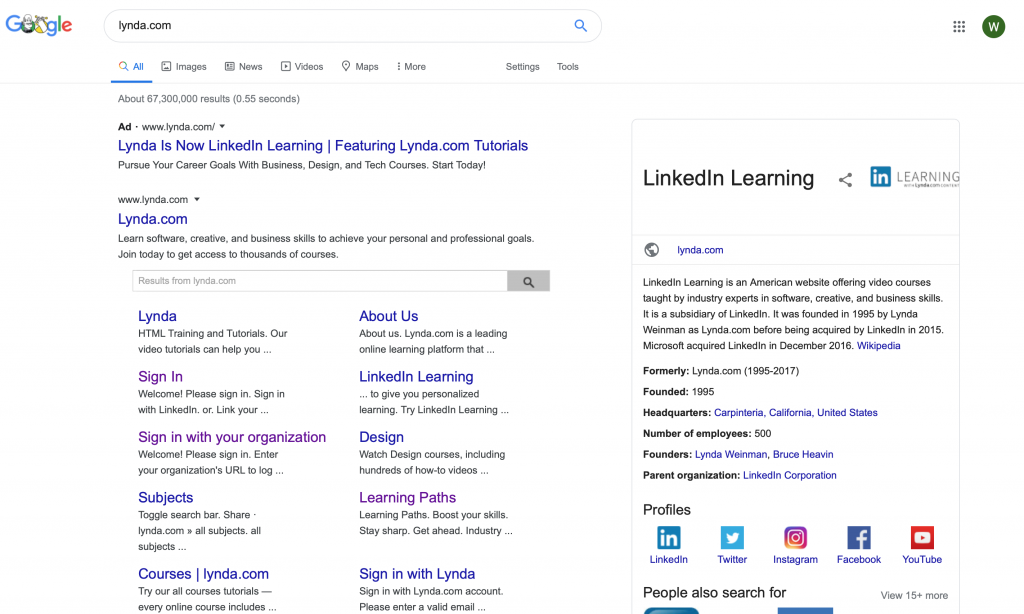
Task: Click View 15+ more link
Action: [914, 596]
